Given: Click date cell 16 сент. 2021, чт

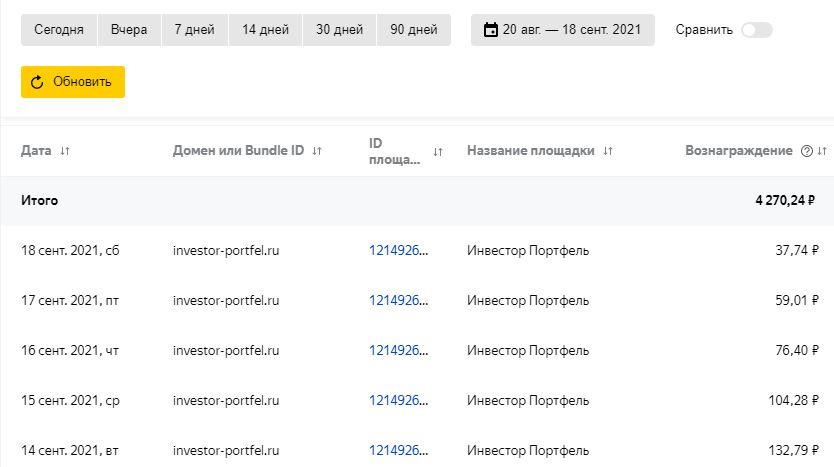Looking at the screenshot, I should (x=70, y=351).
